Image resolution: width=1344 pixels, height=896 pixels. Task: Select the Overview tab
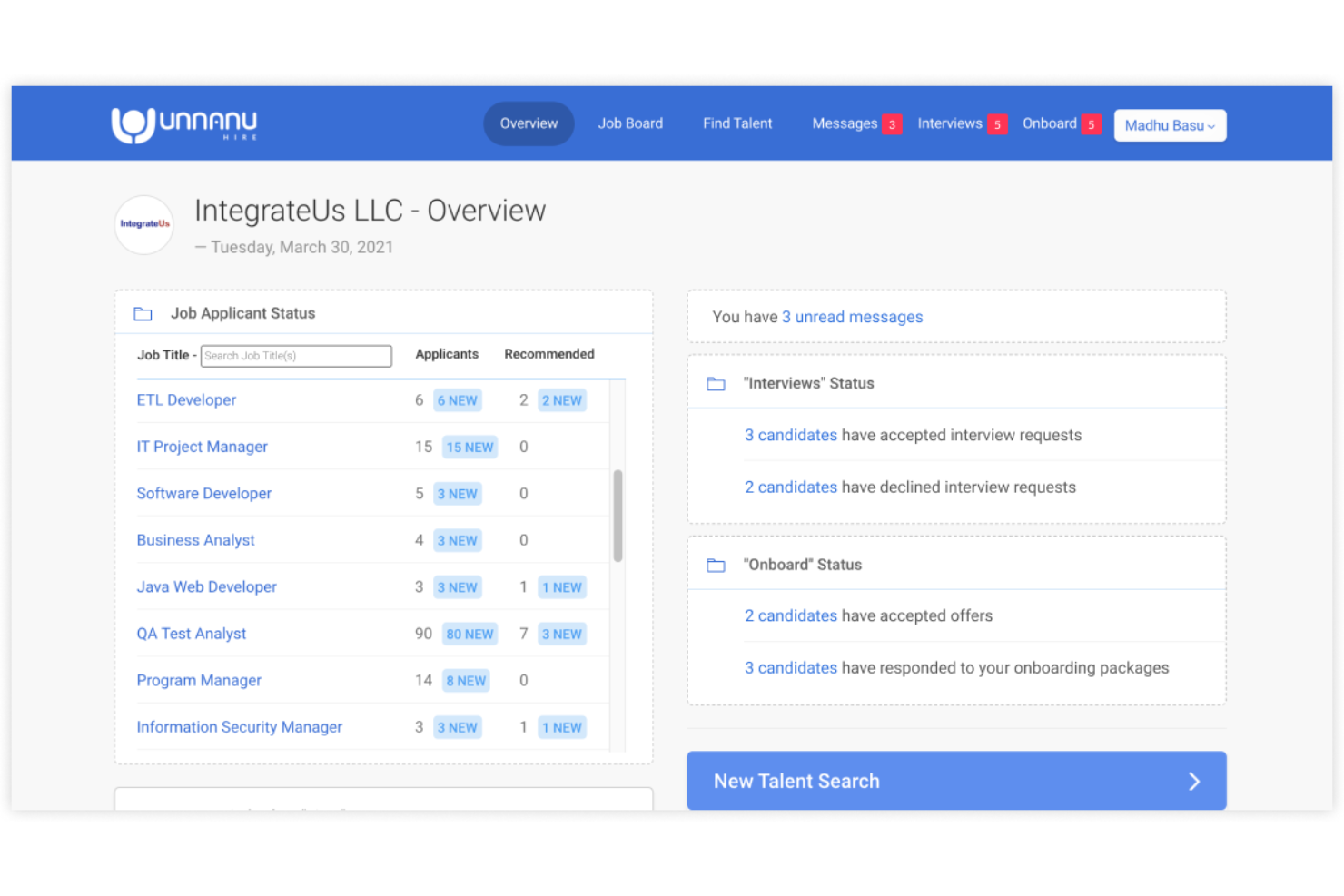529,123
